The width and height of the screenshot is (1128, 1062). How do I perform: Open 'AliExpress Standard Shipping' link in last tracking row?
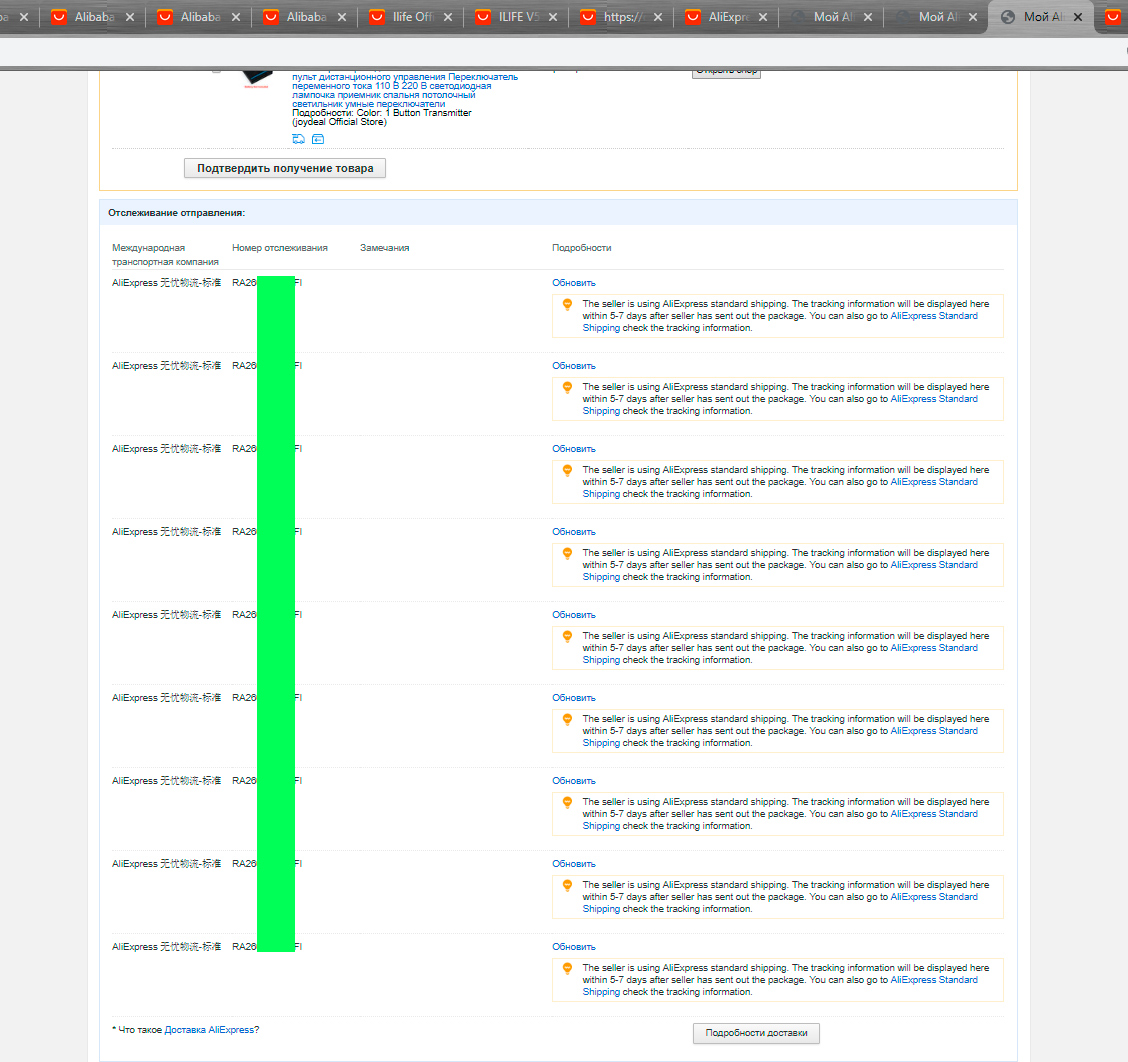point(934,980)
